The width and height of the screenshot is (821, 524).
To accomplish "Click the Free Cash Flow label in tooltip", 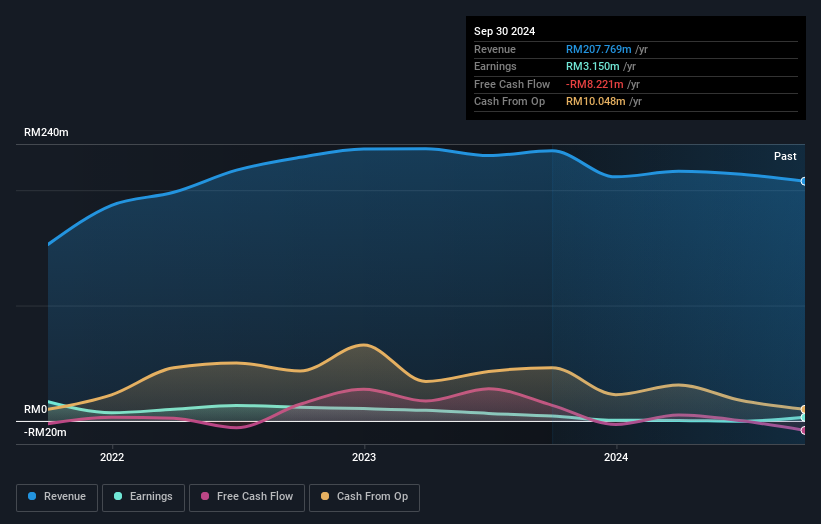I will point(512,84).
